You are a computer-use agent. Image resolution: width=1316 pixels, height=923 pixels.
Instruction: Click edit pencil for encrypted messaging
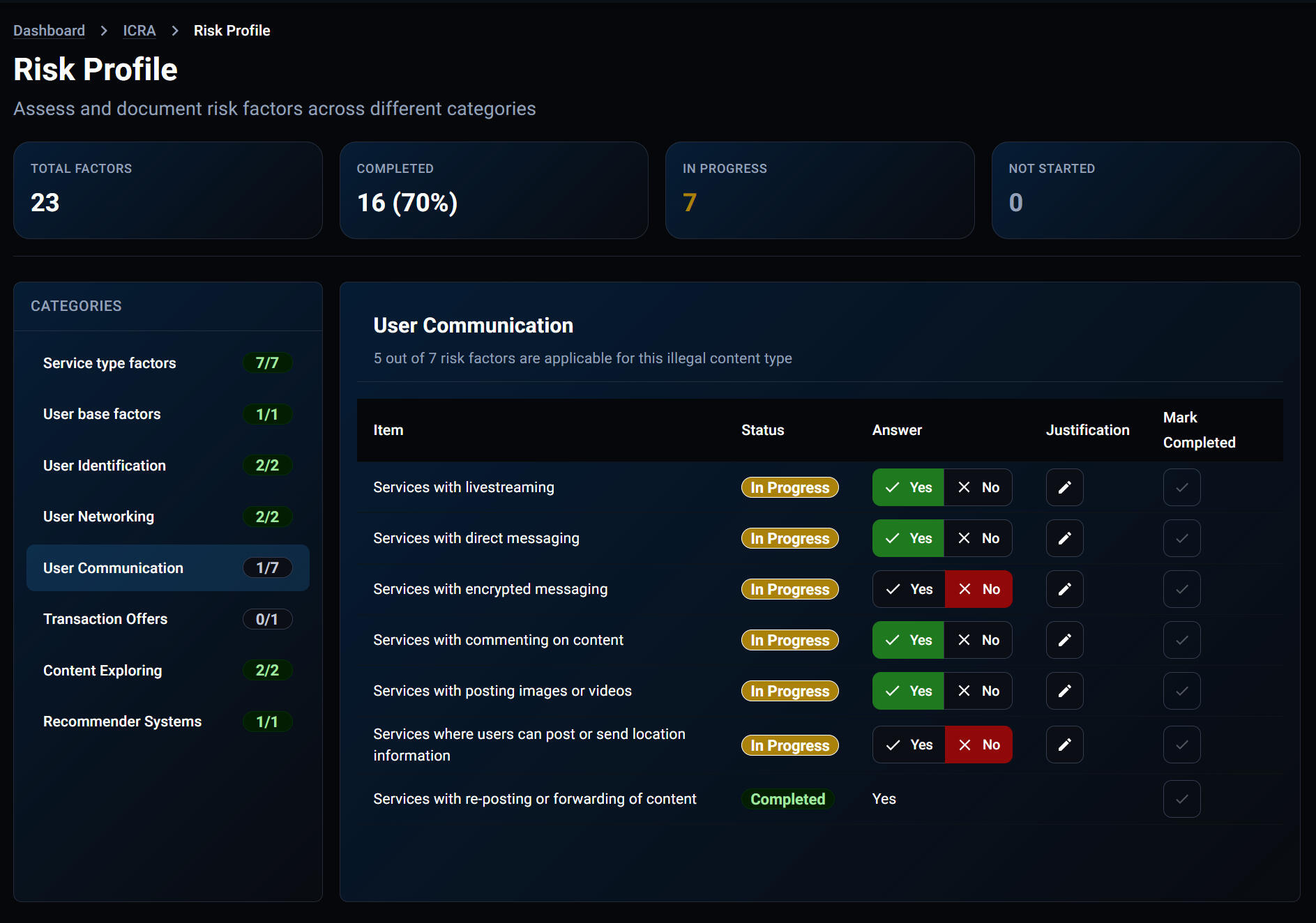1064,589
